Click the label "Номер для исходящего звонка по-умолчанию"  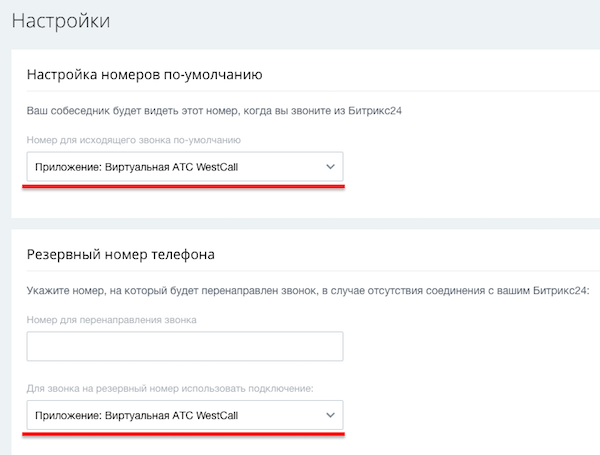pyautogui.click(x=133, y=140)
